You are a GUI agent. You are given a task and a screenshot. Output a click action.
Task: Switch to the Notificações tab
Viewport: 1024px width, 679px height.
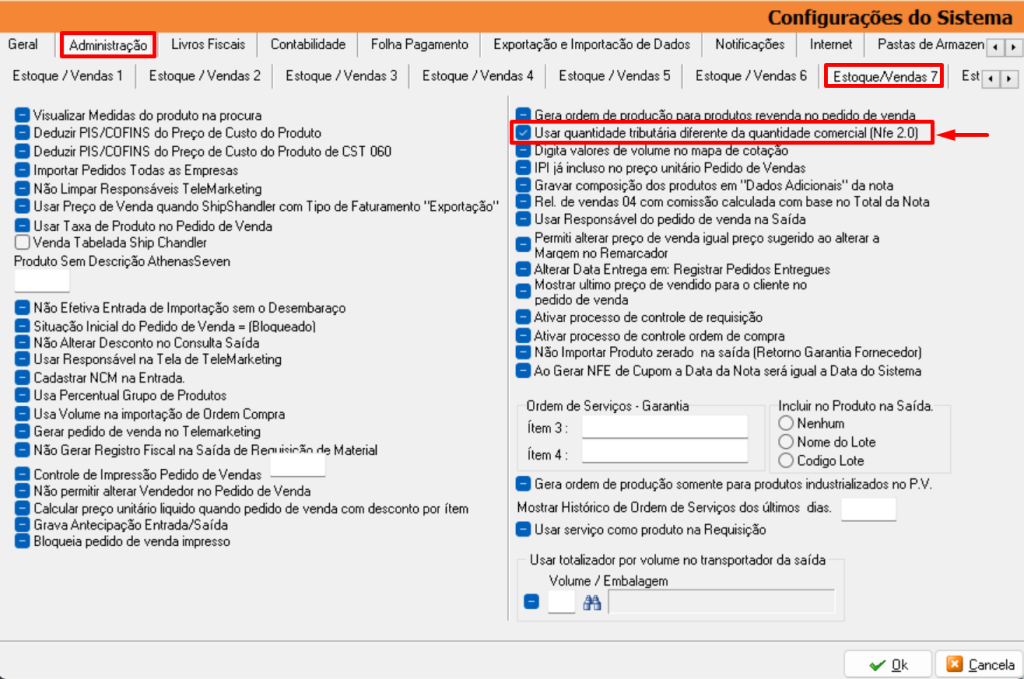[x=750, y=44]
